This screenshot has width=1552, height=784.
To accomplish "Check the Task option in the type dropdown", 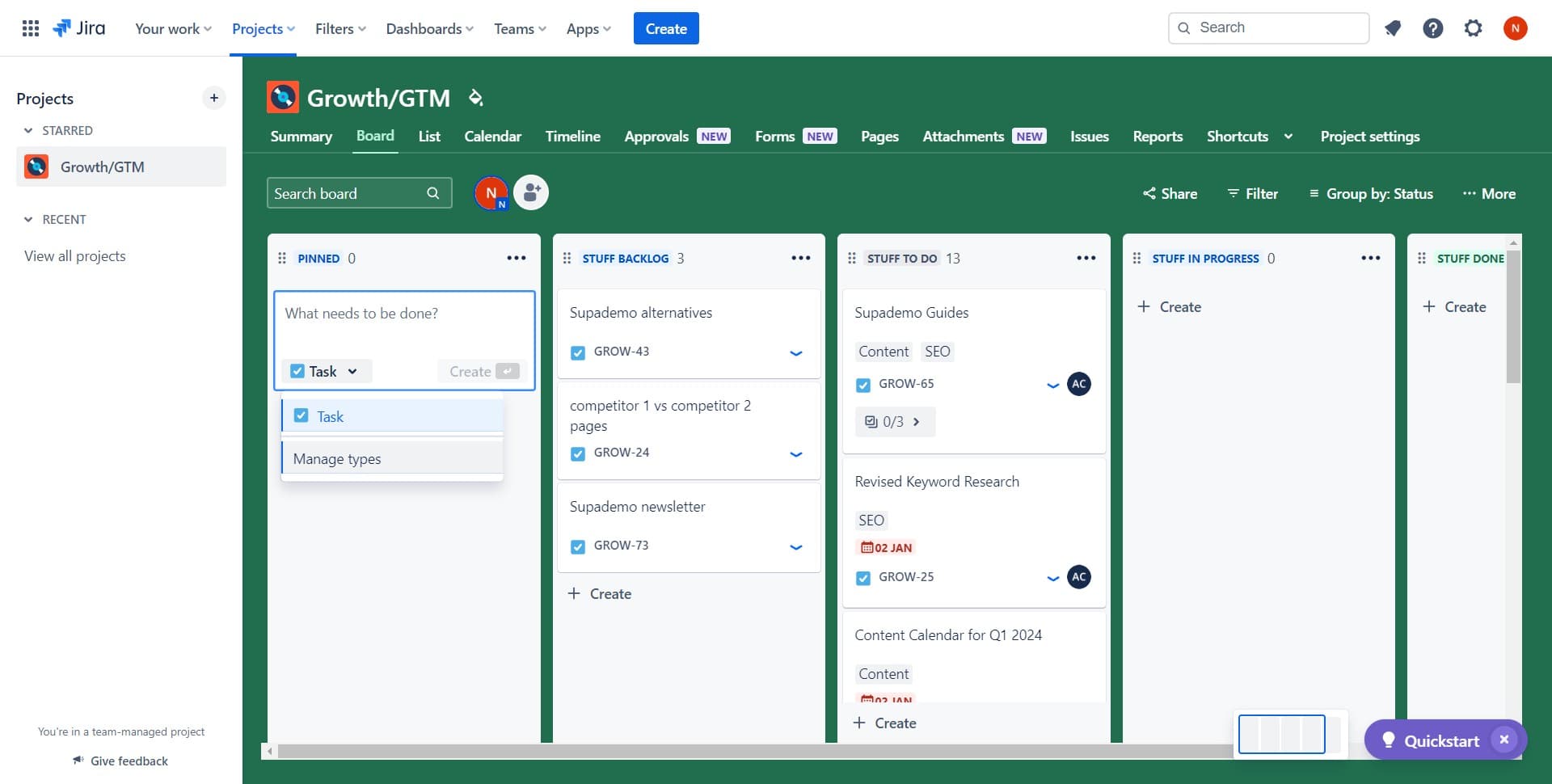I will 301,415.
